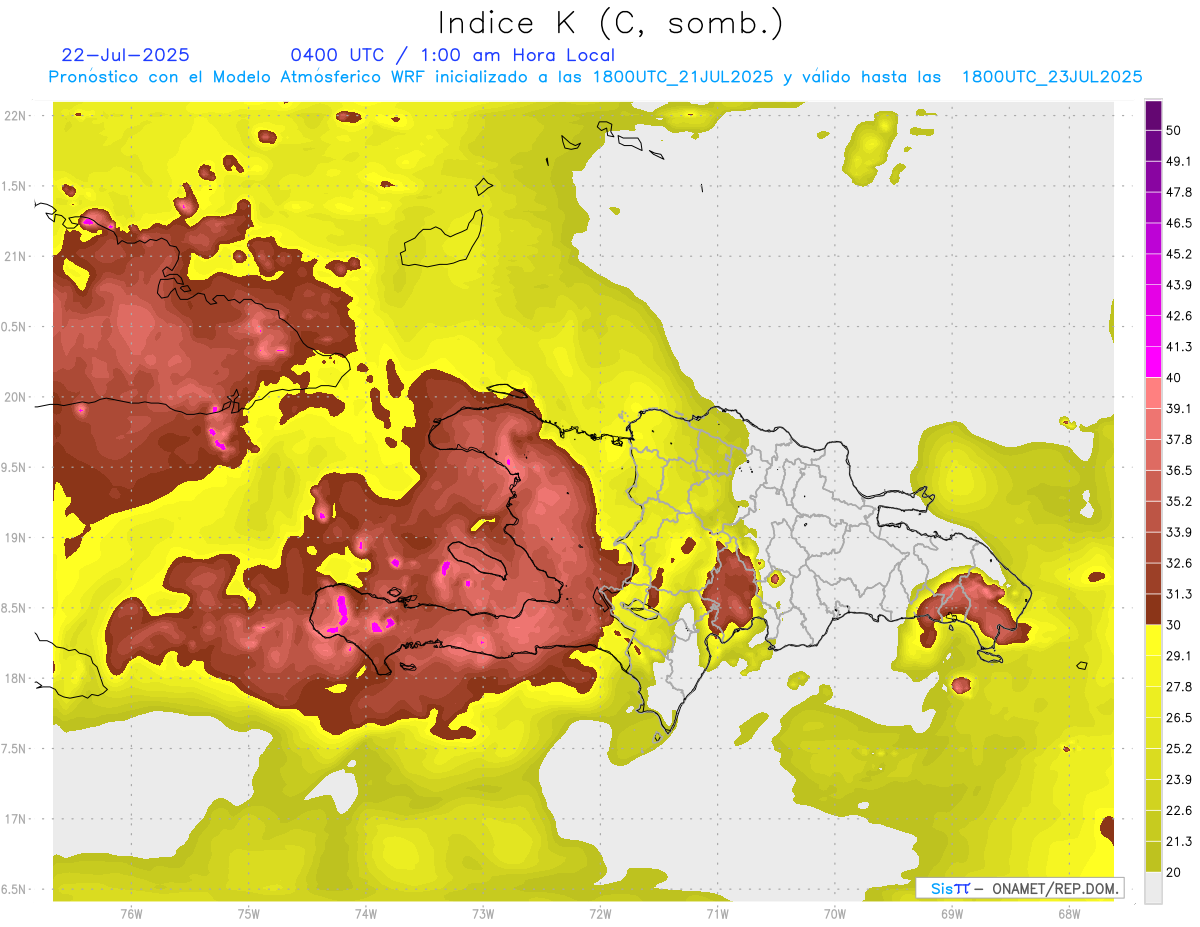The height and width of the screenshot is (927, 1200).
Task: Click the legend value '22.6'
Action: tap(1179, 810)
